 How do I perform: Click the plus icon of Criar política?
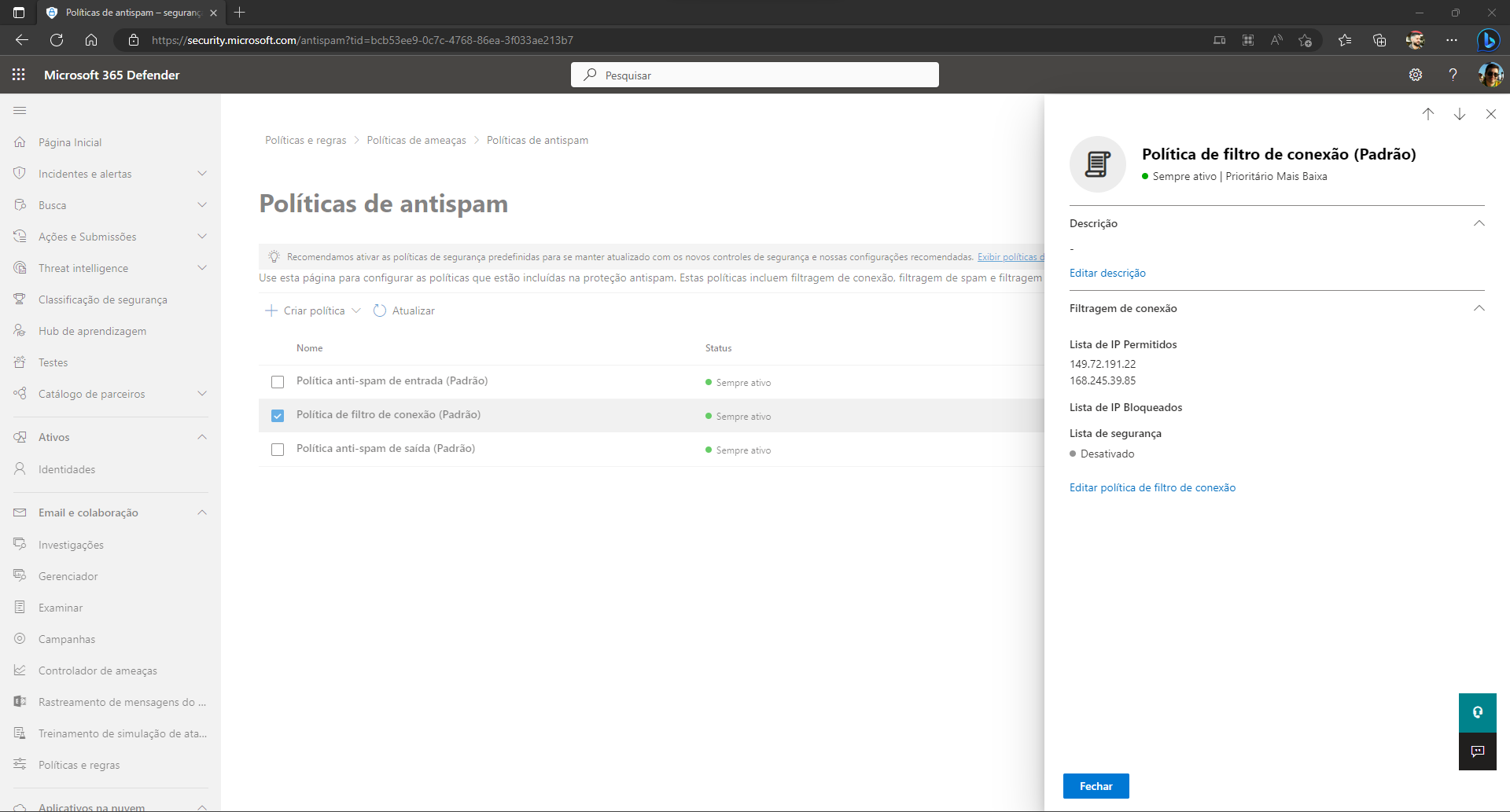coord(271,310)
